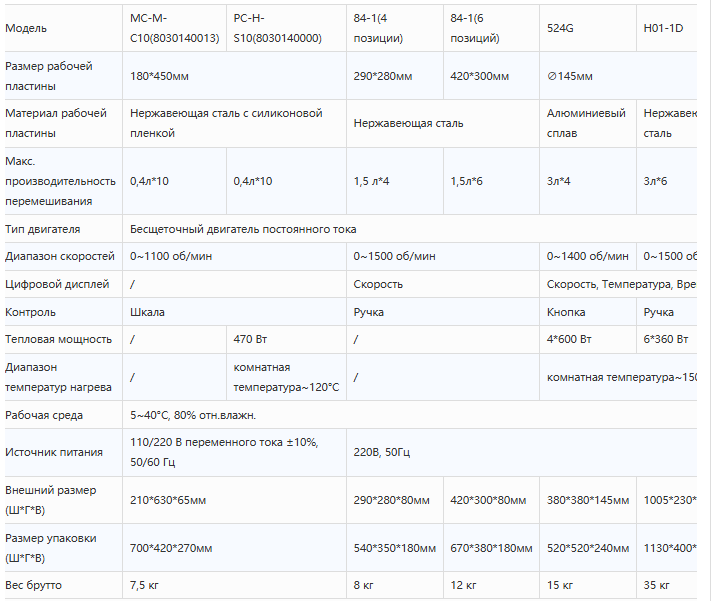Click the Бесщеточный двигатель постоянного тока cell

pos(410,229)
